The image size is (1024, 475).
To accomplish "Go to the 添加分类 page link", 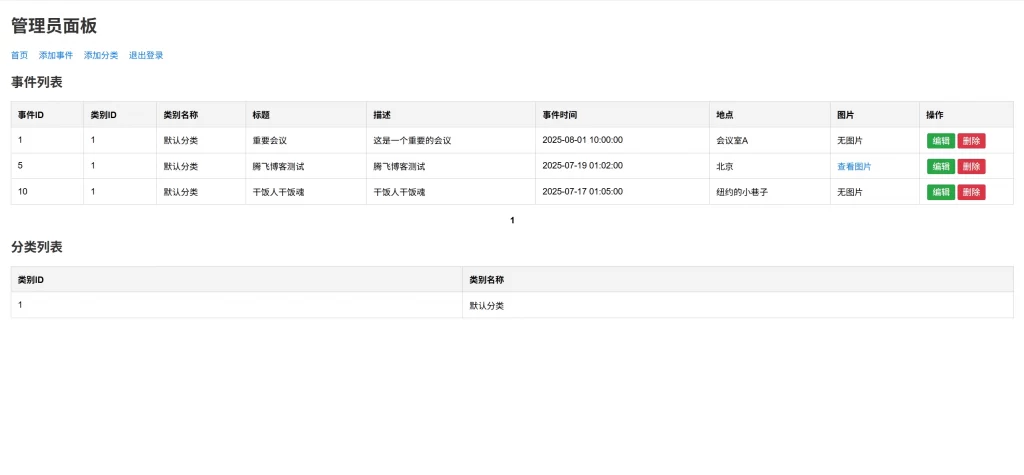I will (101, 55).
